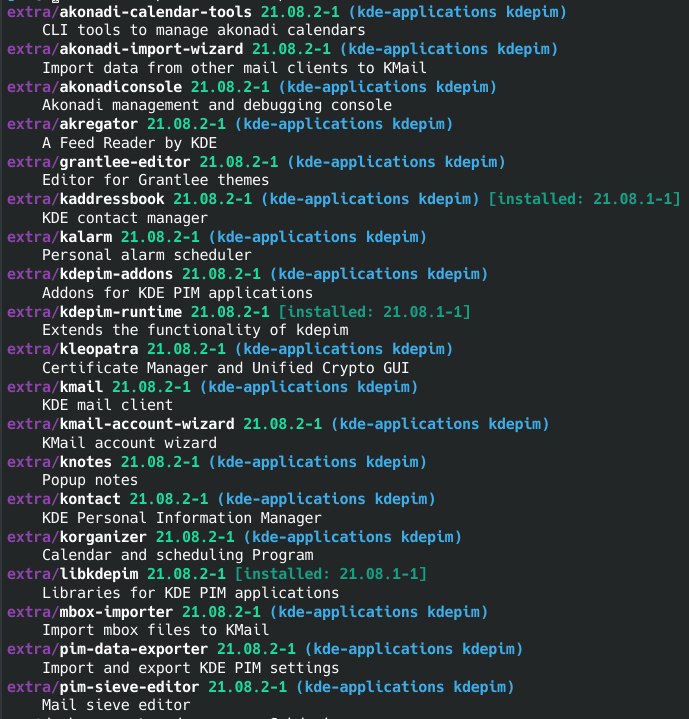Viewport: 689px width, 719px height.
Task: Click 'Import data from other mail clients to KMail'
Action: pyautogui.click(x=234, y=68)
